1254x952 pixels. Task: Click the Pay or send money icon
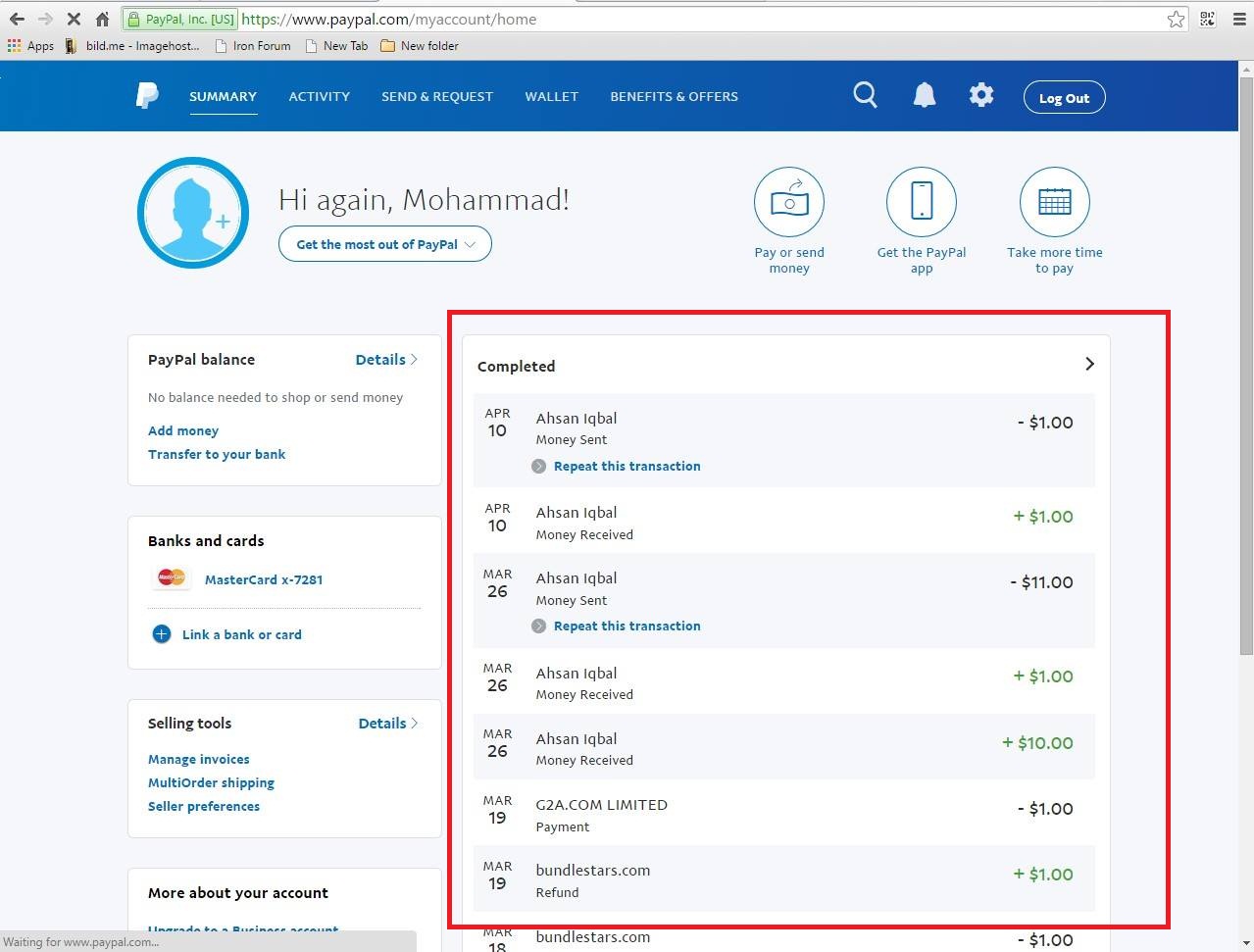[789, 202]
